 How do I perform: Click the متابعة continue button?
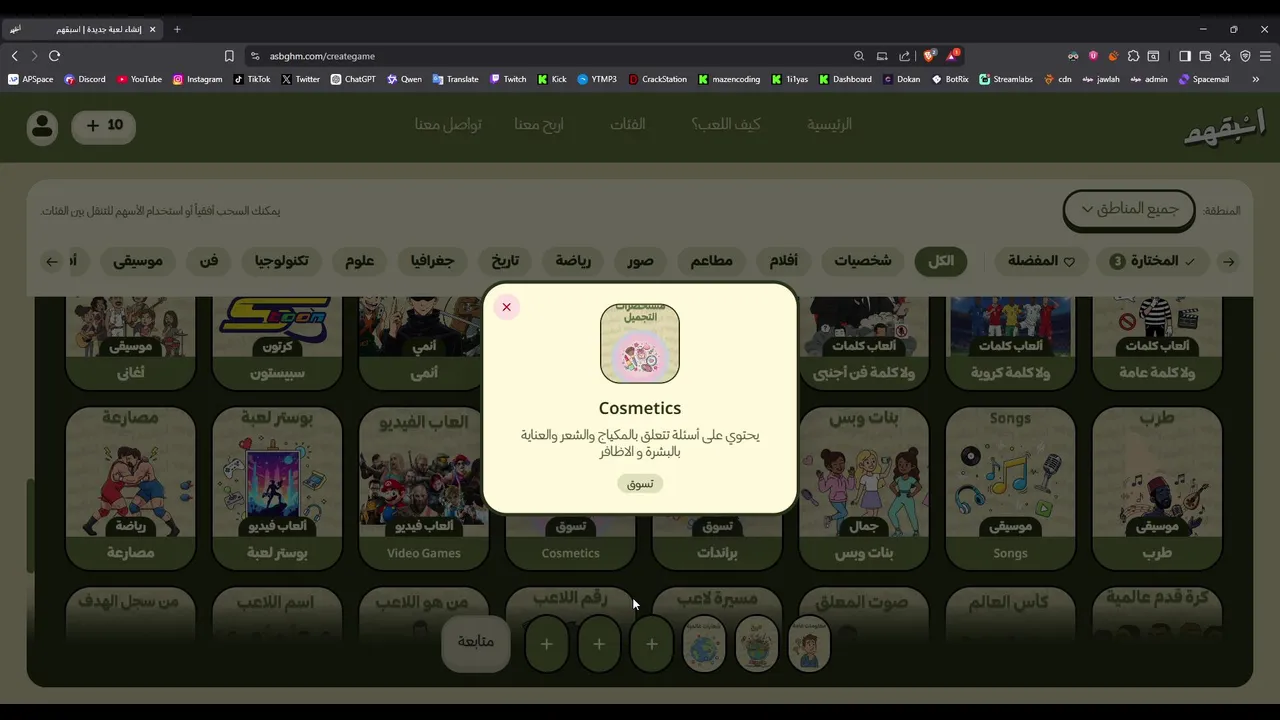pos(476,643)
